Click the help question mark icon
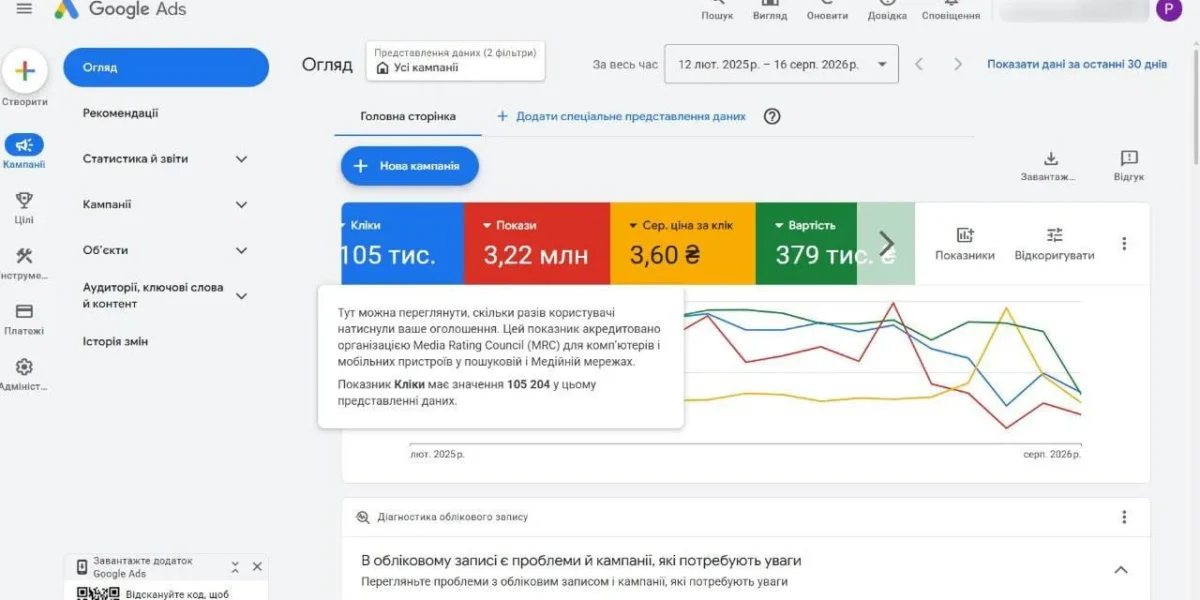1200x600 pixels. coord(772,116)
